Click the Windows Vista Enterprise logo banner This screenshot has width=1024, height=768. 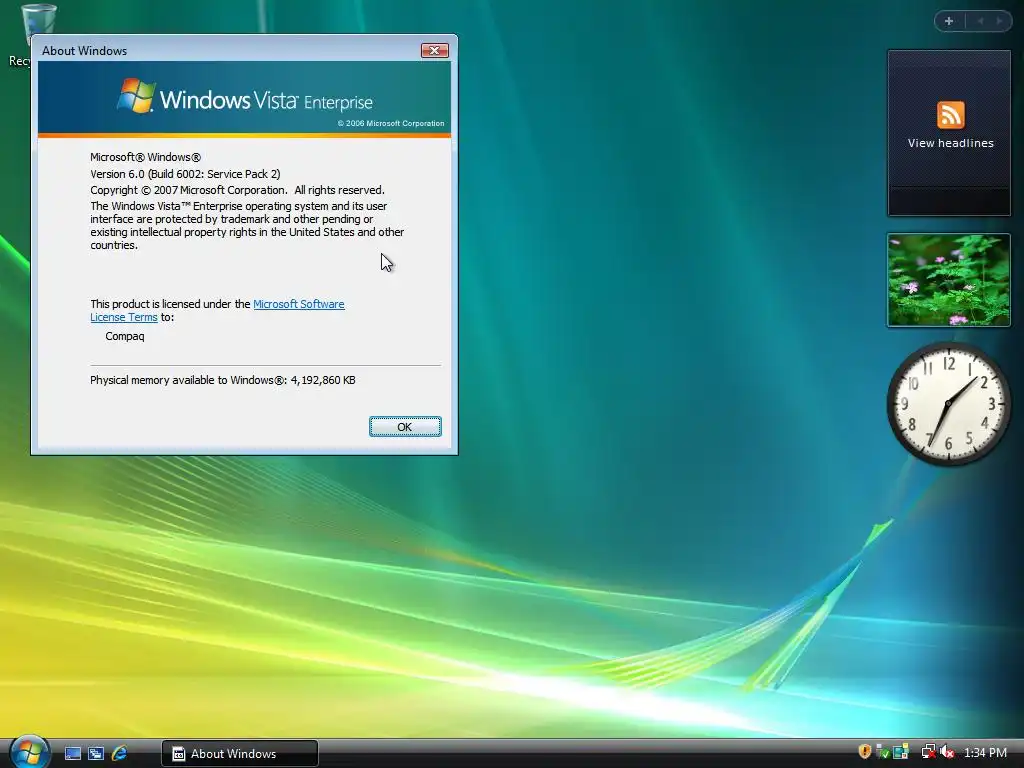coord(244,97)
